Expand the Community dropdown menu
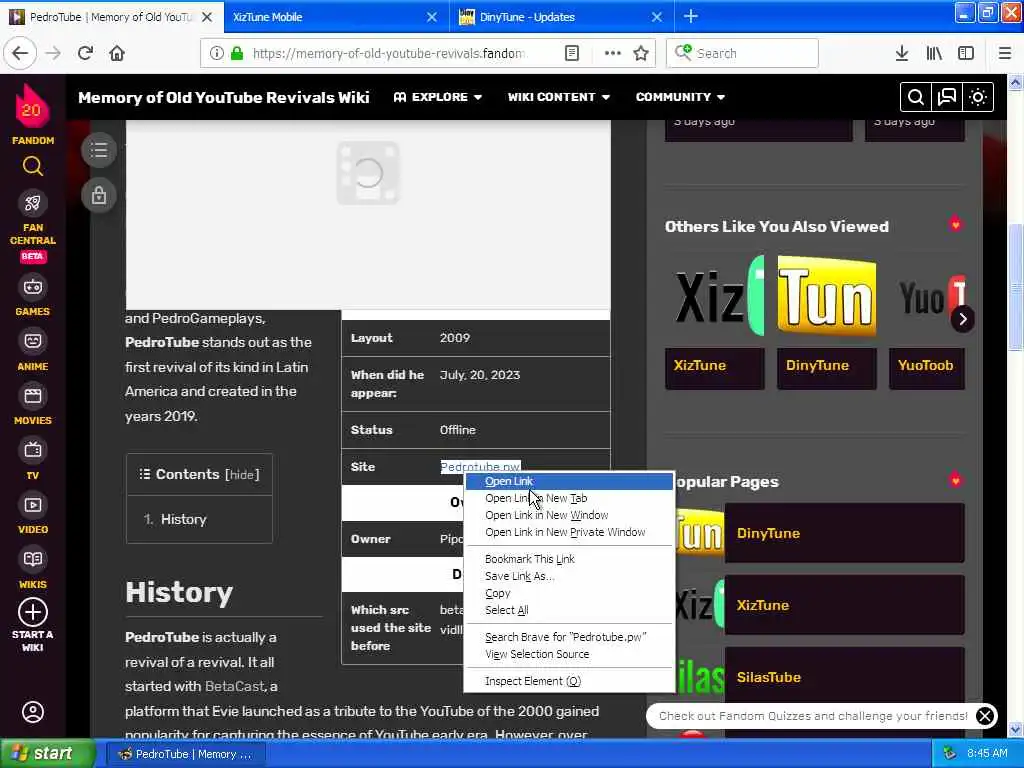The width and height of the screenshot is (1024, 768). point(680,97)
